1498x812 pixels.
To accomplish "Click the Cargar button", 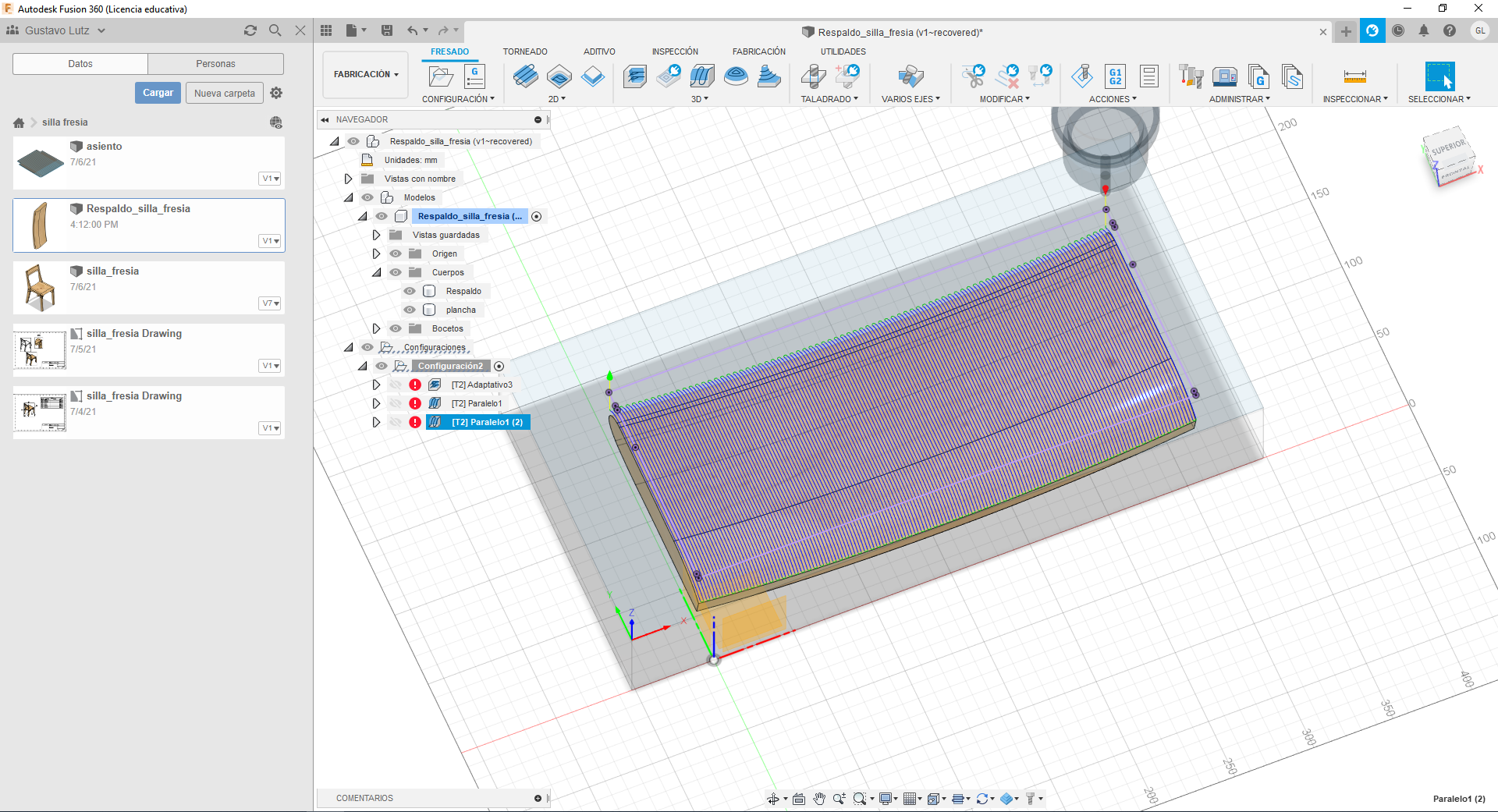I will (x=158, y=93).
